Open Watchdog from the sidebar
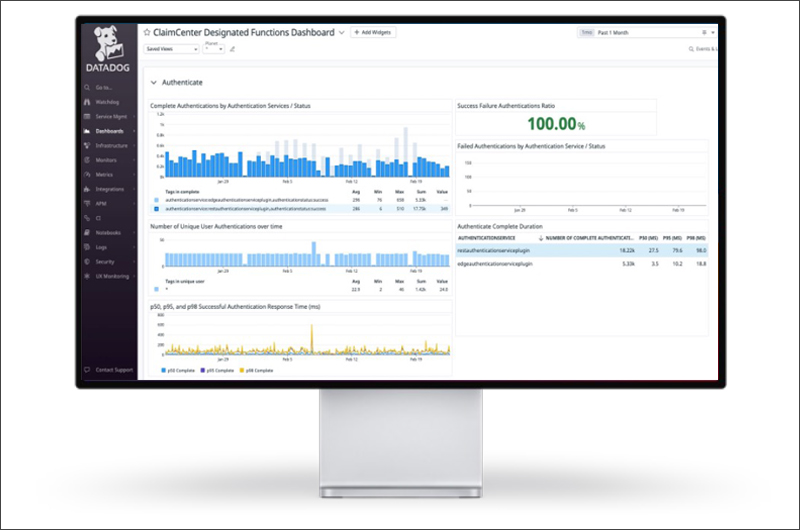This screenshot has width=800, height=530. (x=107, y=102)
